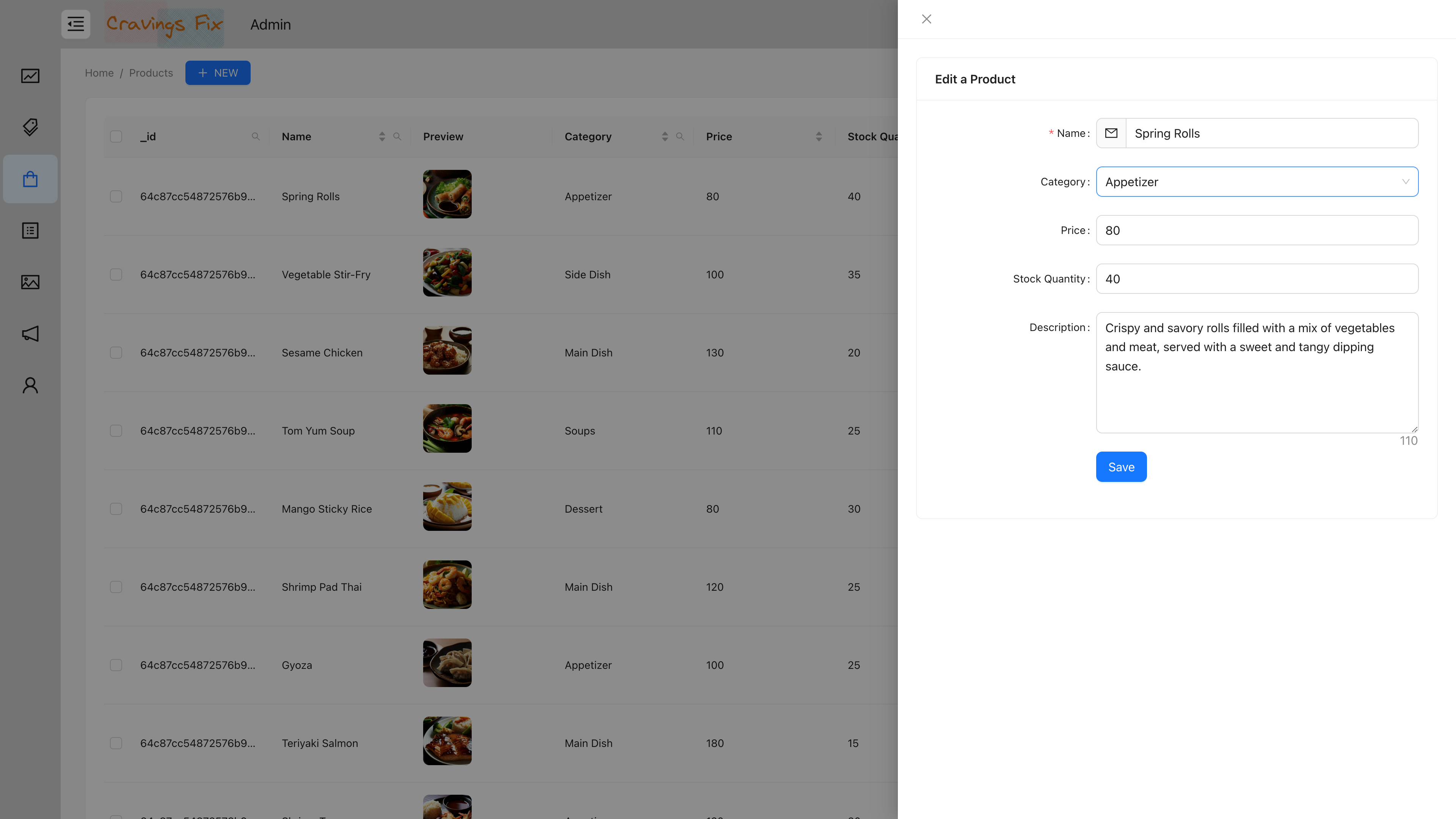
Task: Go to Home breadcrumb
Action: click(x=99, y=73)
